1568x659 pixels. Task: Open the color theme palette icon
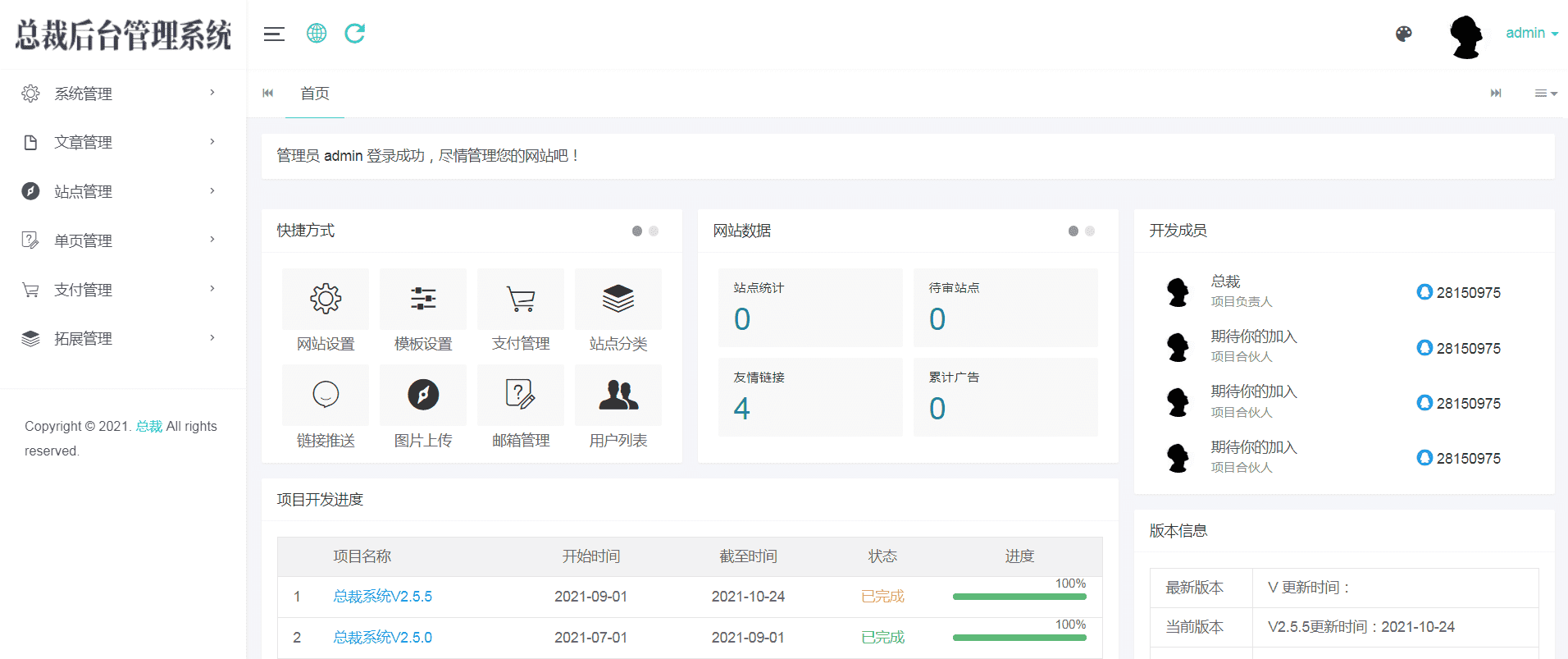[1403, 34]
